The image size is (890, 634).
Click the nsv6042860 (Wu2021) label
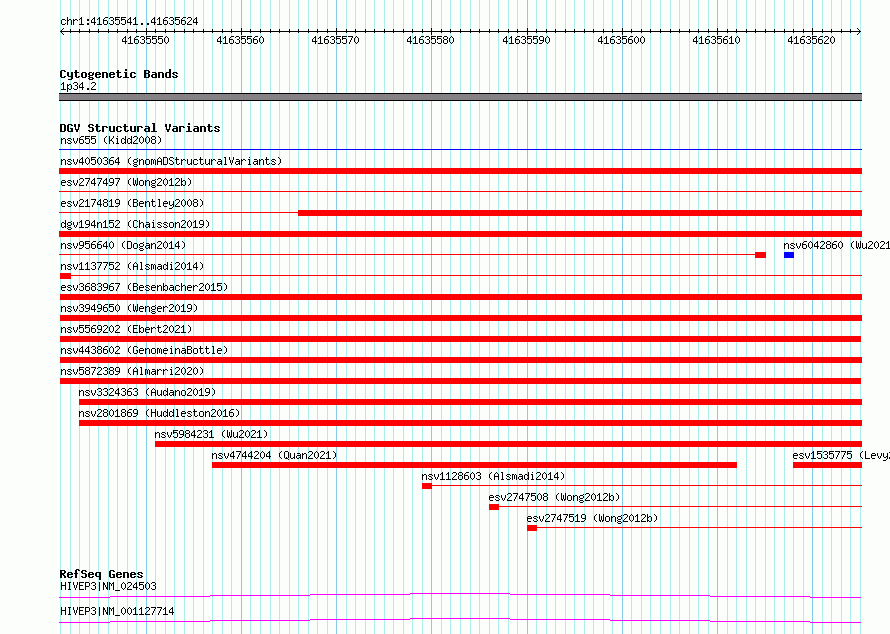[x=837, y=245]
